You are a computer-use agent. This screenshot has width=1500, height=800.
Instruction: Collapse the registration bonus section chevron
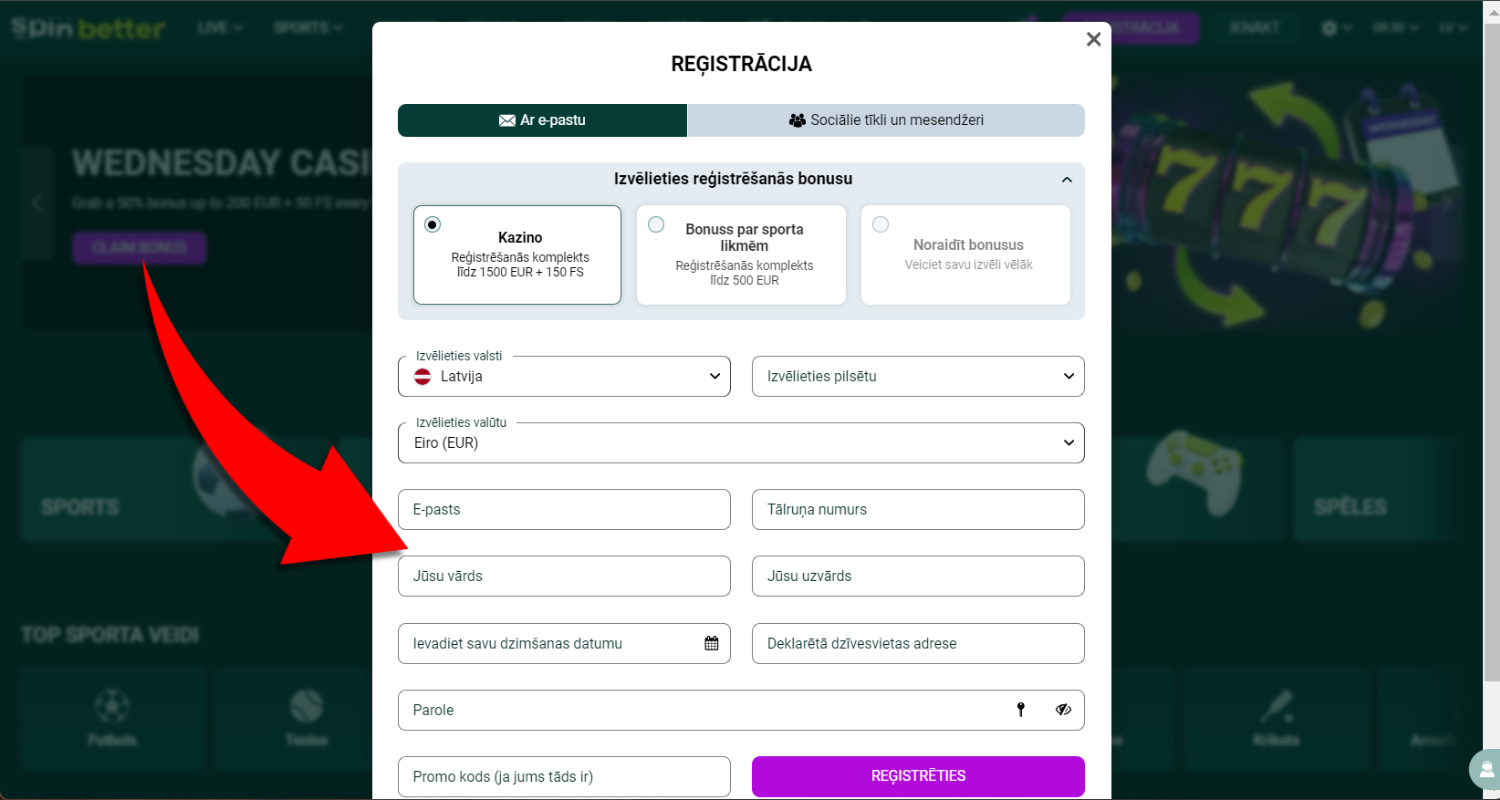1067,180
